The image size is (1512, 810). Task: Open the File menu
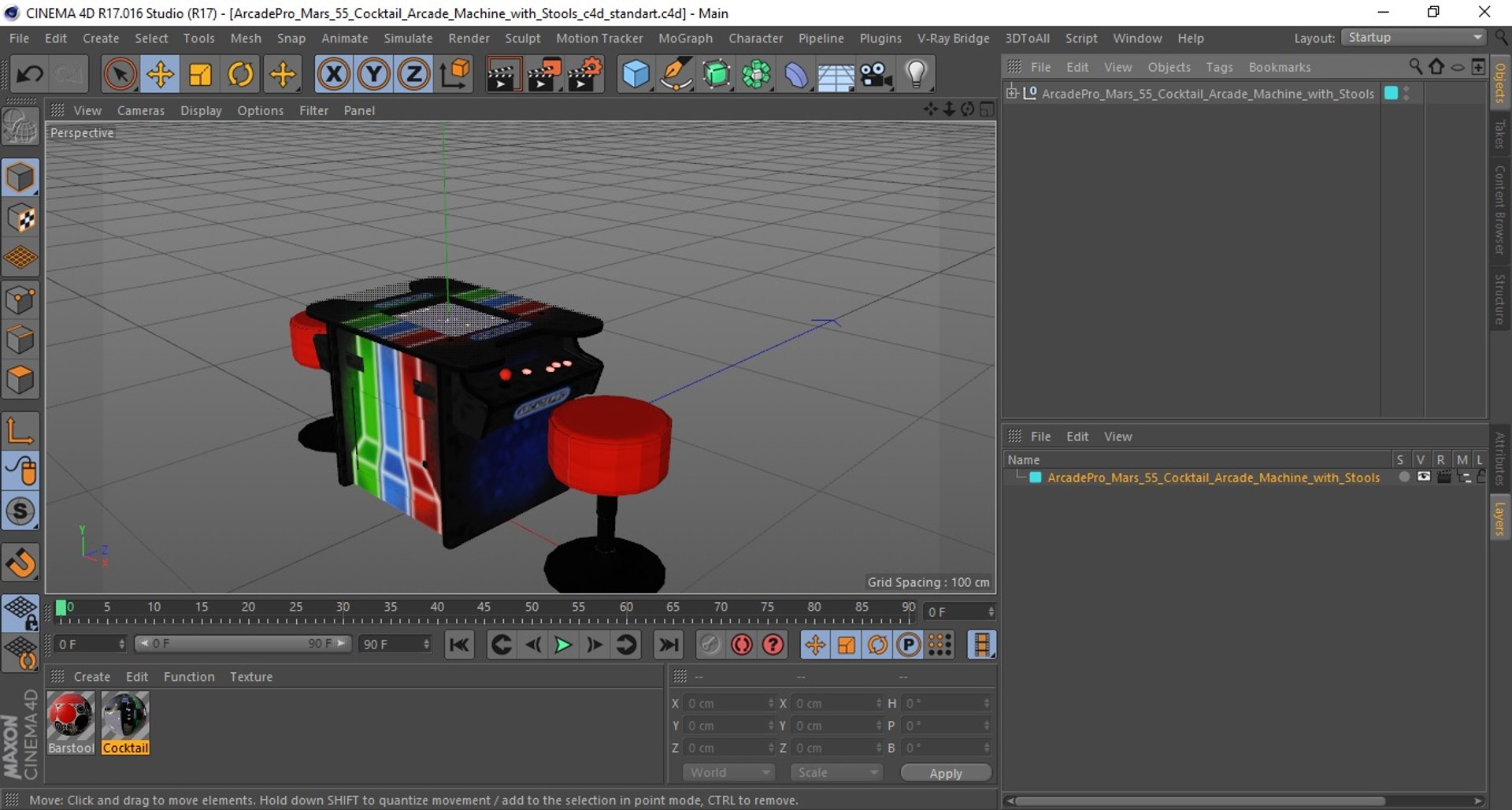19,38
